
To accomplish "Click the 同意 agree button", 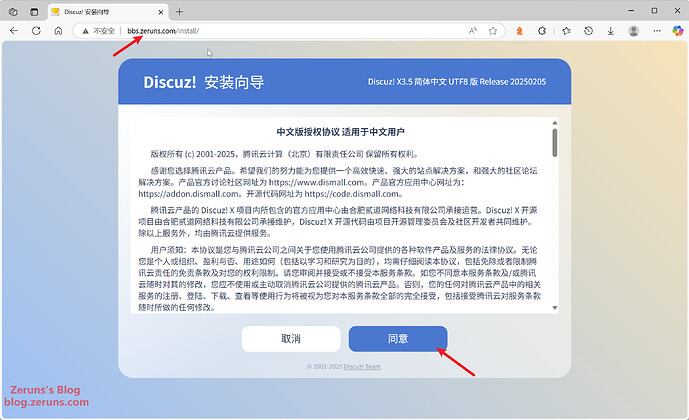I will (x=398, y=339).
